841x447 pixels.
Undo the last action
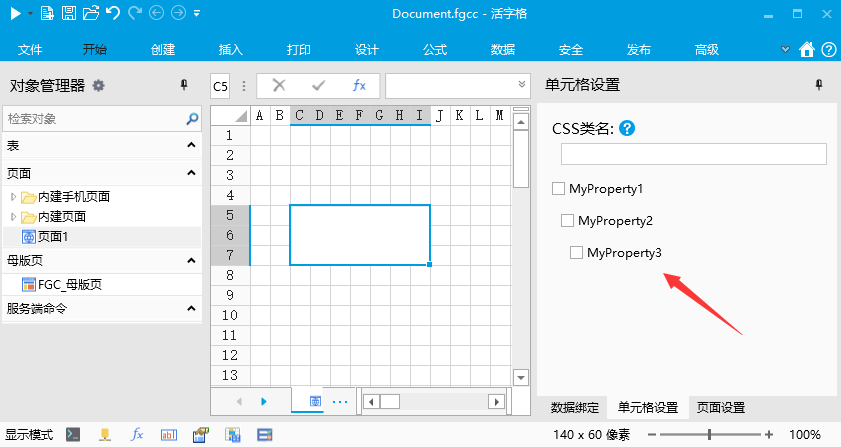coord(113,13)
